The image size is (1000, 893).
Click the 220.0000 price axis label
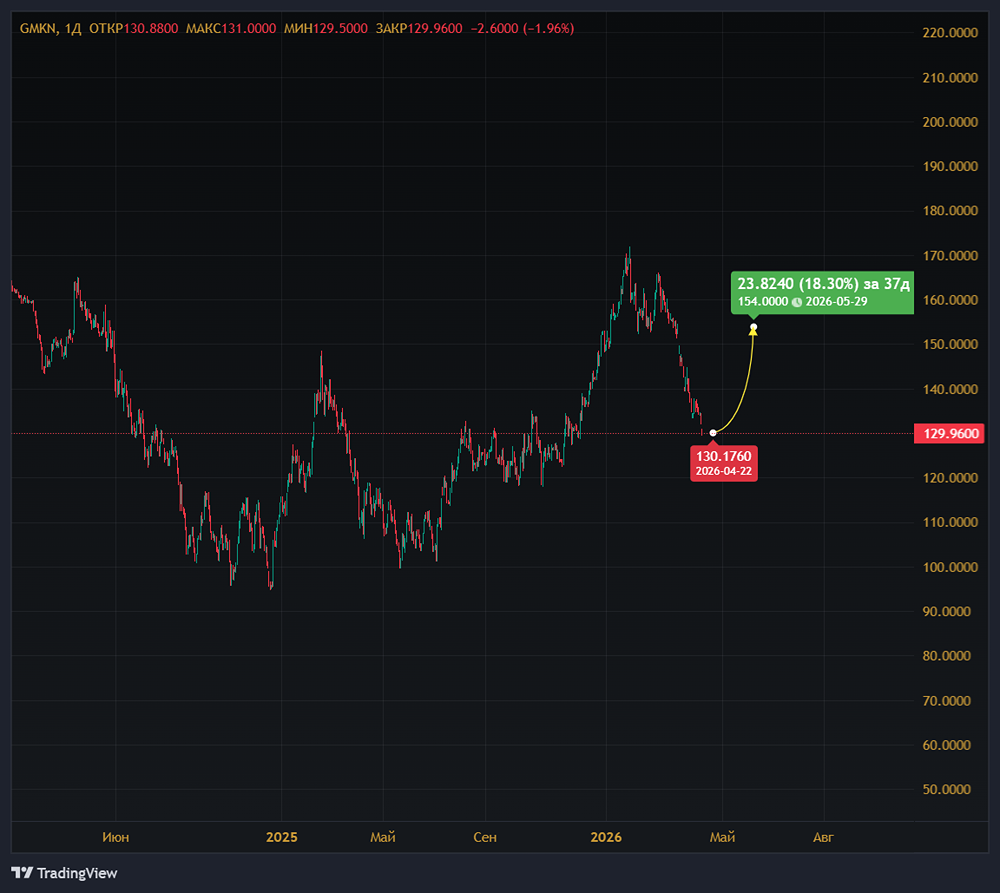pos(950,33)
